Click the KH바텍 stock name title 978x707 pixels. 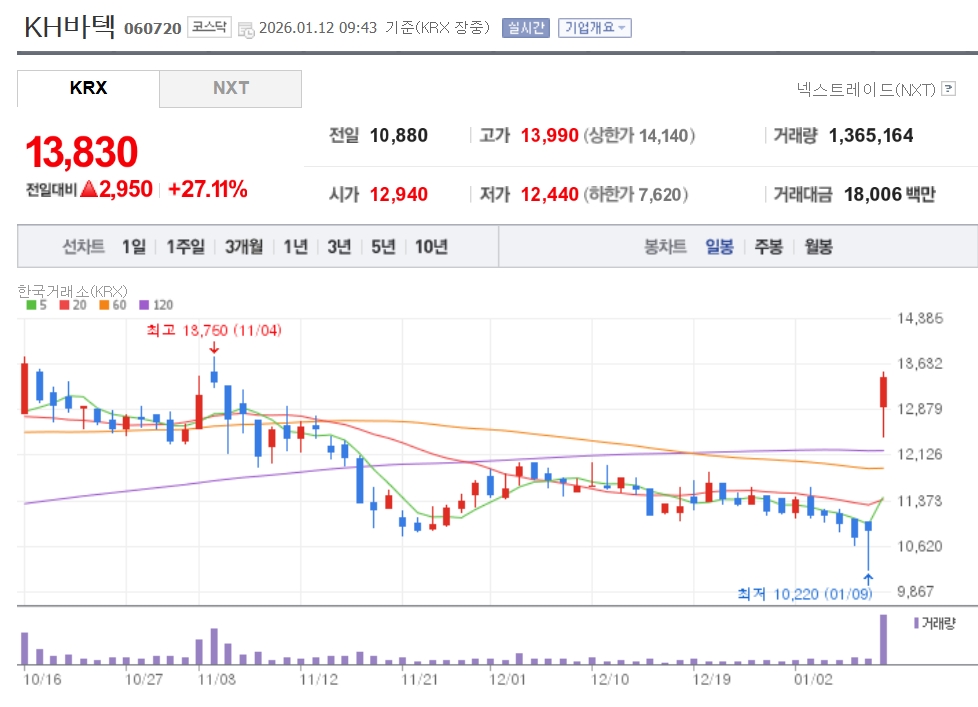(69, 27)
